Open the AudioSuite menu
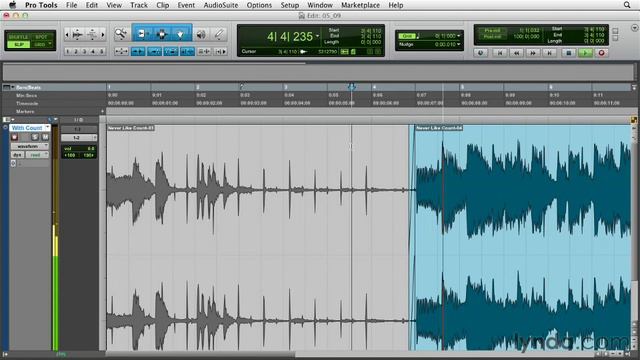Viewport: 640px width, 360px height. pyautogui.click(x=221, y=5)
